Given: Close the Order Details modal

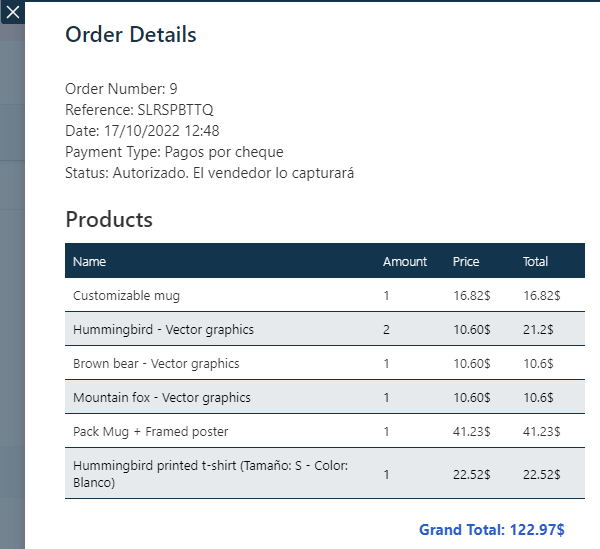Looking at the screenshot, I should [13, 13].
